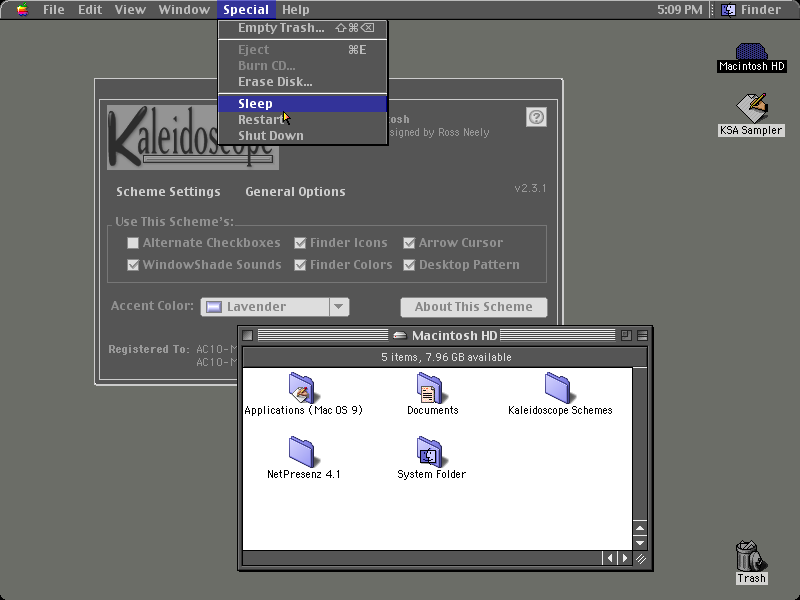Choose Sleep in the Special menu
Screen dimensions: 800x600
tap(303, 104)
